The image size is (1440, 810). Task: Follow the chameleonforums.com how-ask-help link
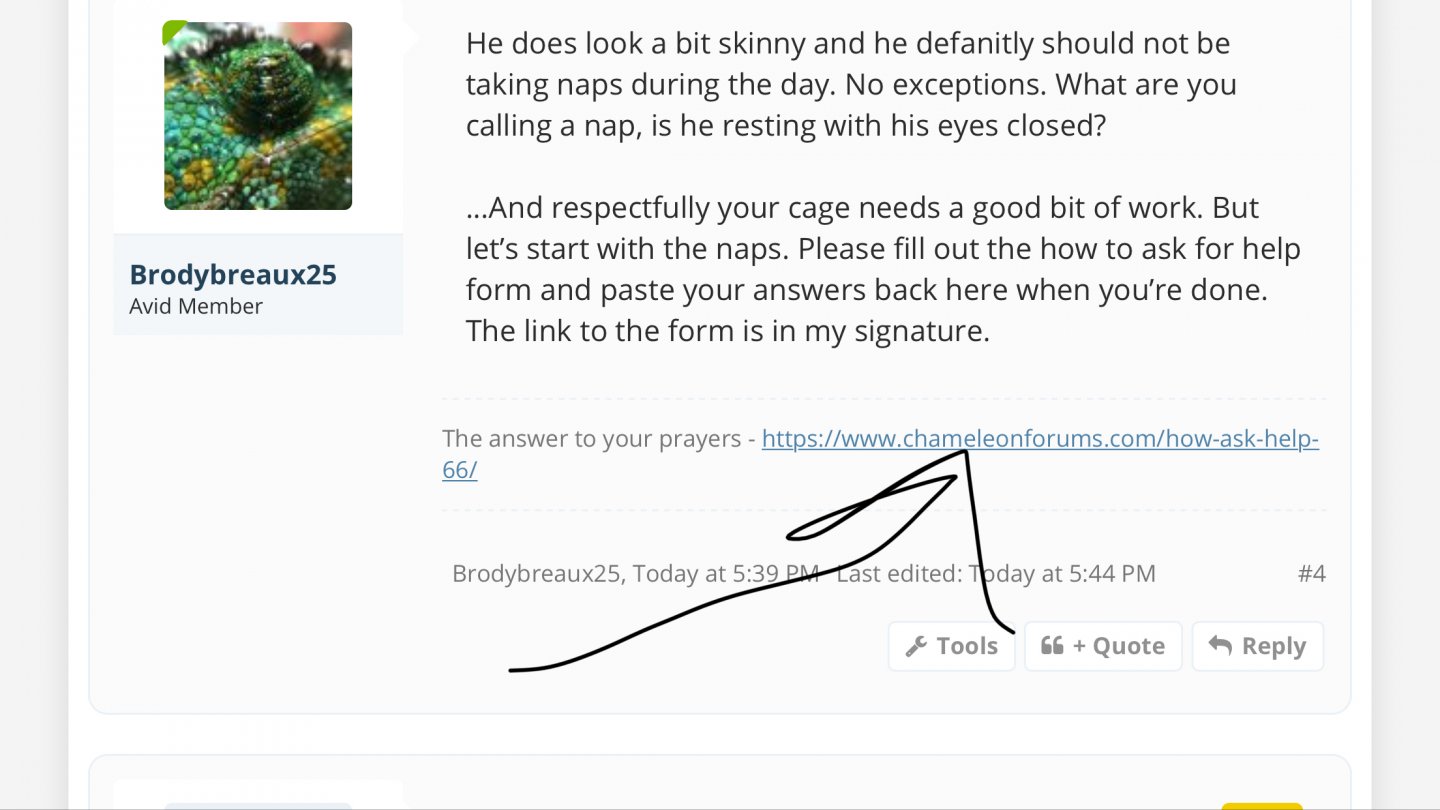(1040, 439)
